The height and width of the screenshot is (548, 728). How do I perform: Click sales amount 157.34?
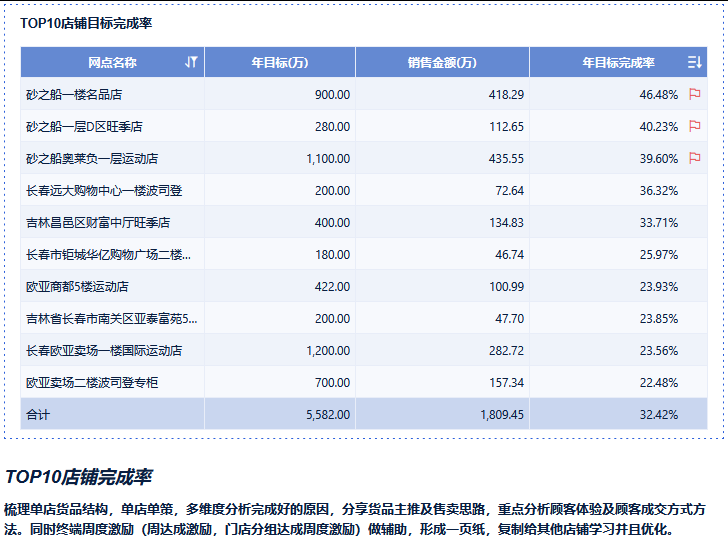click(x=506, y=383)
